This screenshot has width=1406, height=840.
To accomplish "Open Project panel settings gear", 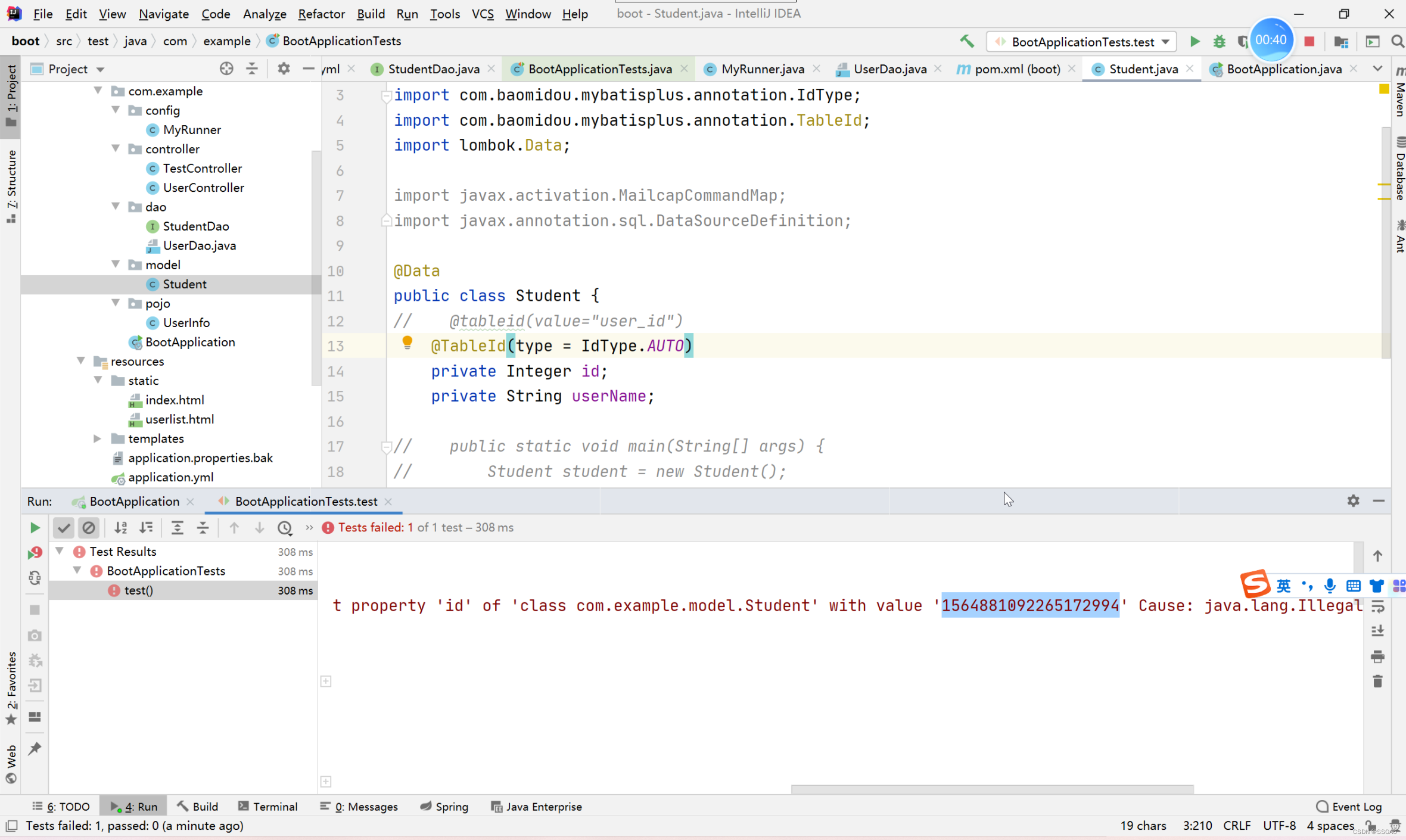I will [x=284, y=69].
